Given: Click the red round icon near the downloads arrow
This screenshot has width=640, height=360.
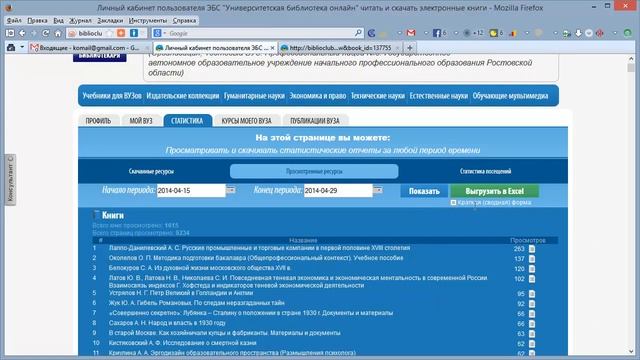Looking at the screenshot, I should click(x=600, y=33).
